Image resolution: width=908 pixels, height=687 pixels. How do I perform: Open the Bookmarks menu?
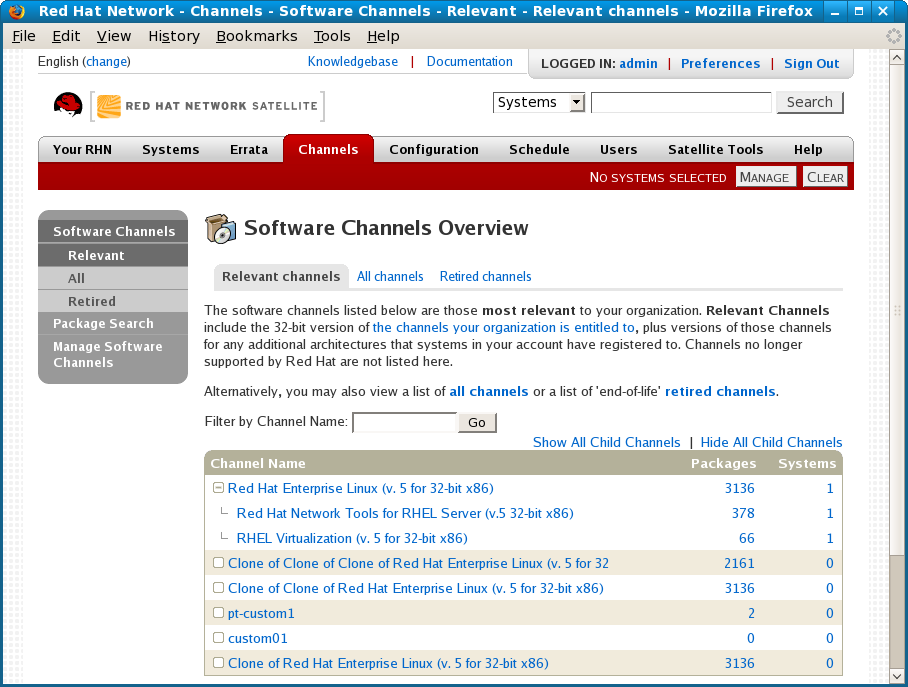(257, 36)
